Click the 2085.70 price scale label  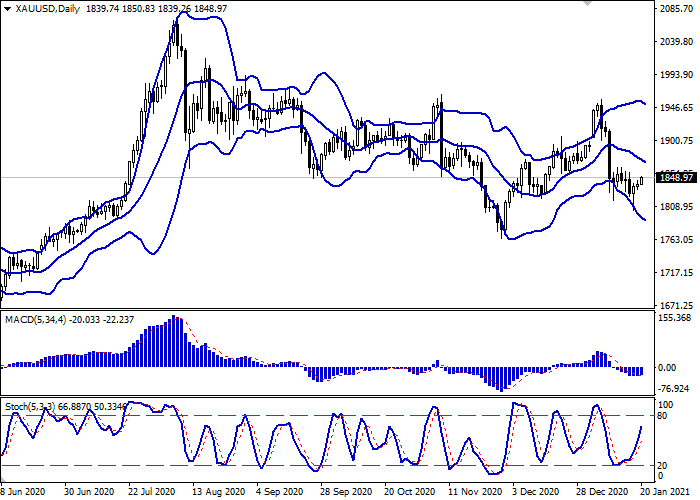[x=676, y=9]
